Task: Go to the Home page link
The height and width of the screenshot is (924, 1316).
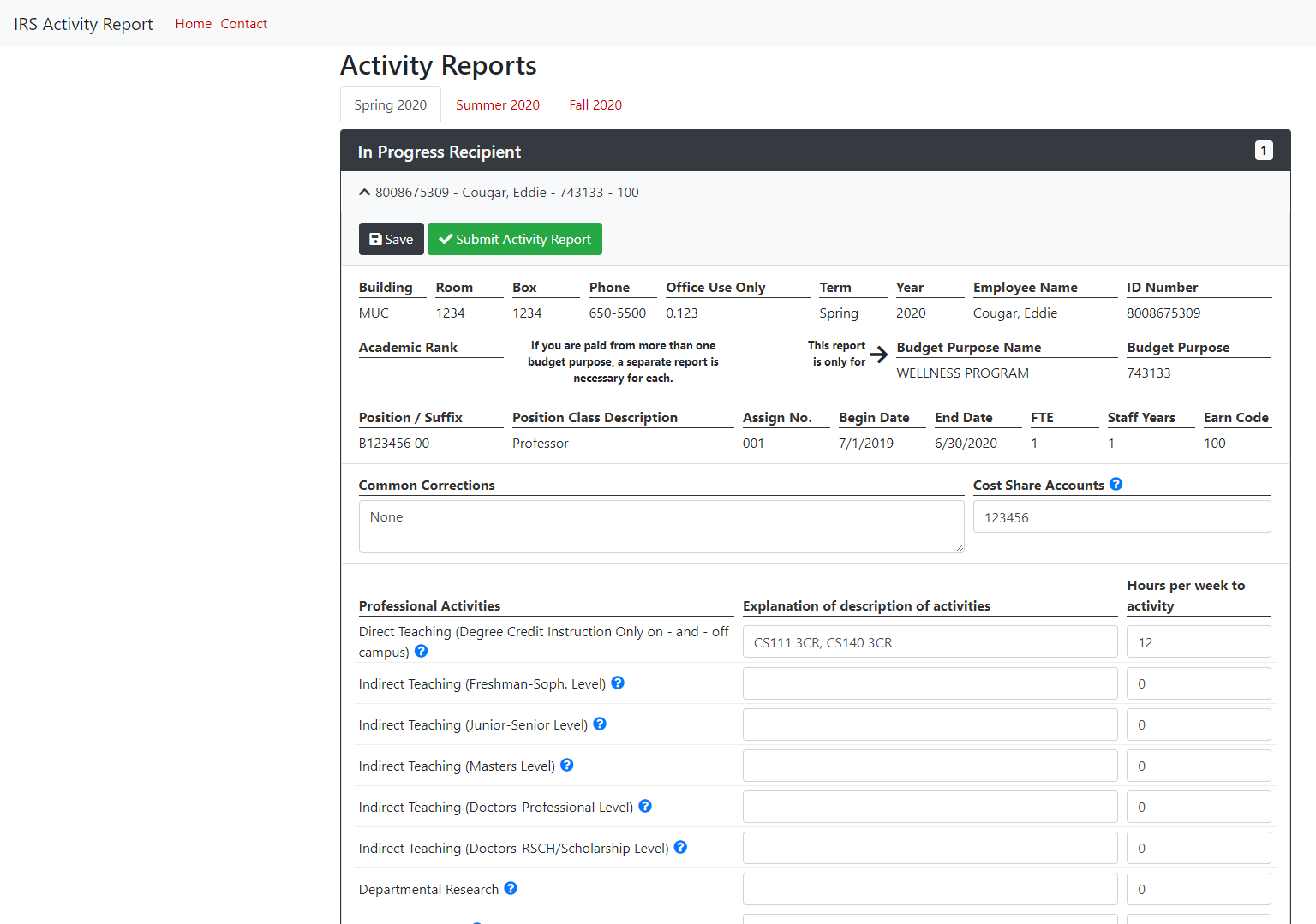Action: click(x=193, y=24)
